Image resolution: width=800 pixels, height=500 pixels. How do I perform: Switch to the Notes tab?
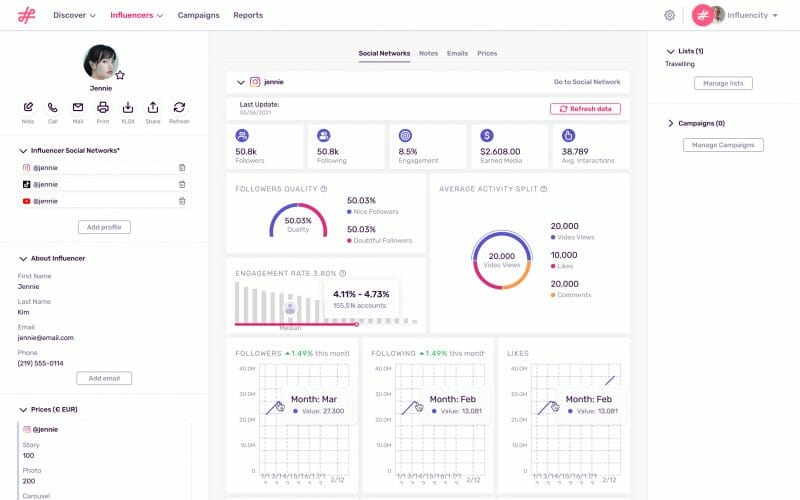(x=429, y=53)
